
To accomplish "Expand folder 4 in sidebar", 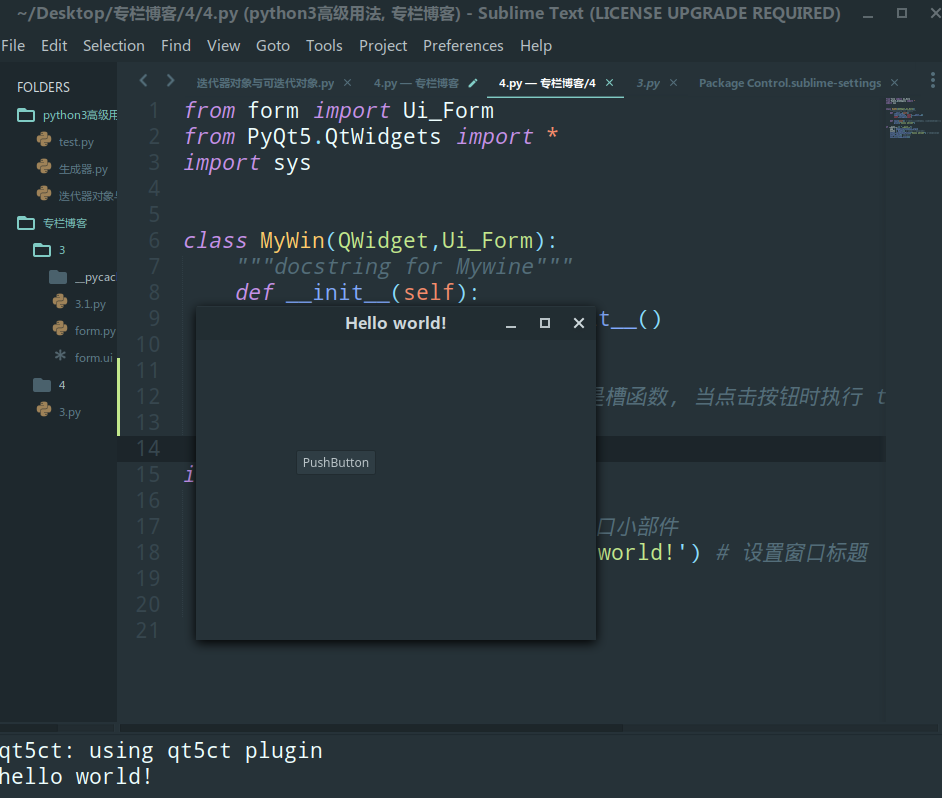I will pos(42,385).
